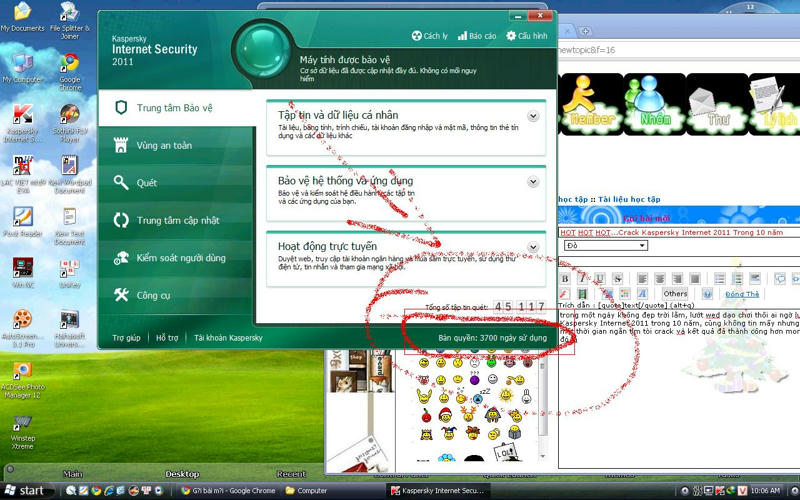Click the green protection status orb
This screenshot has width=800, height=500.
click(263, 52)
